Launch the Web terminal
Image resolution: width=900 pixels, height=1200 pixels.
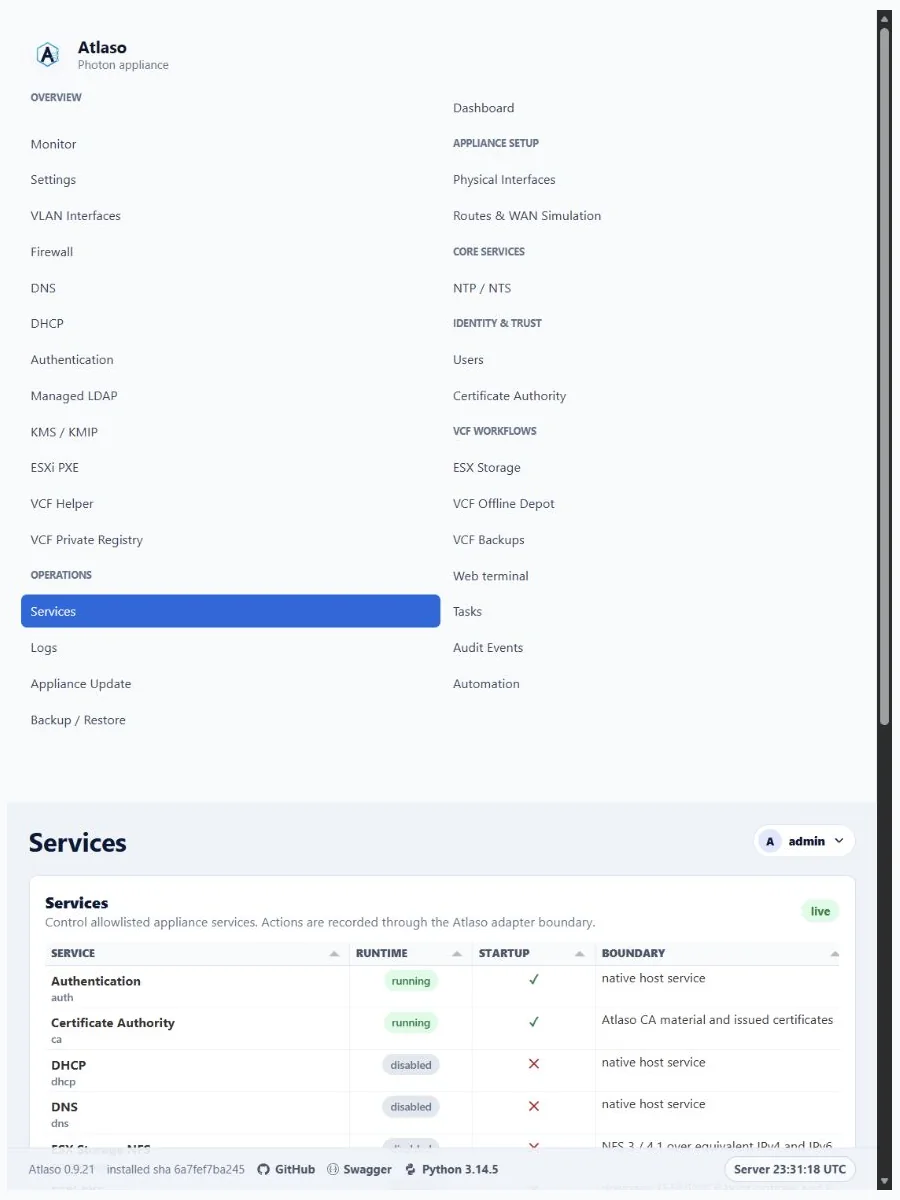pos(491,576)
